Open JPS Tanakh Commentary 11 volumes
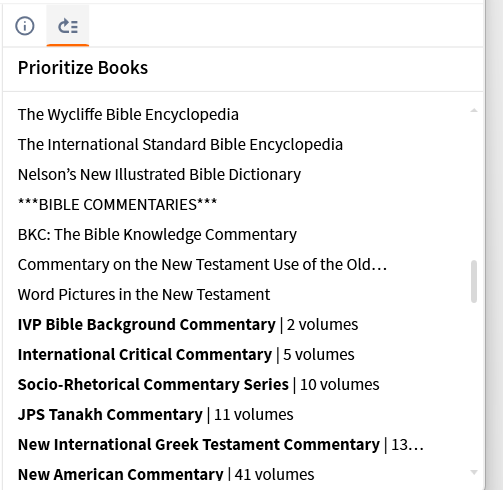The image size is (503, 490). (x=156, y=414)
